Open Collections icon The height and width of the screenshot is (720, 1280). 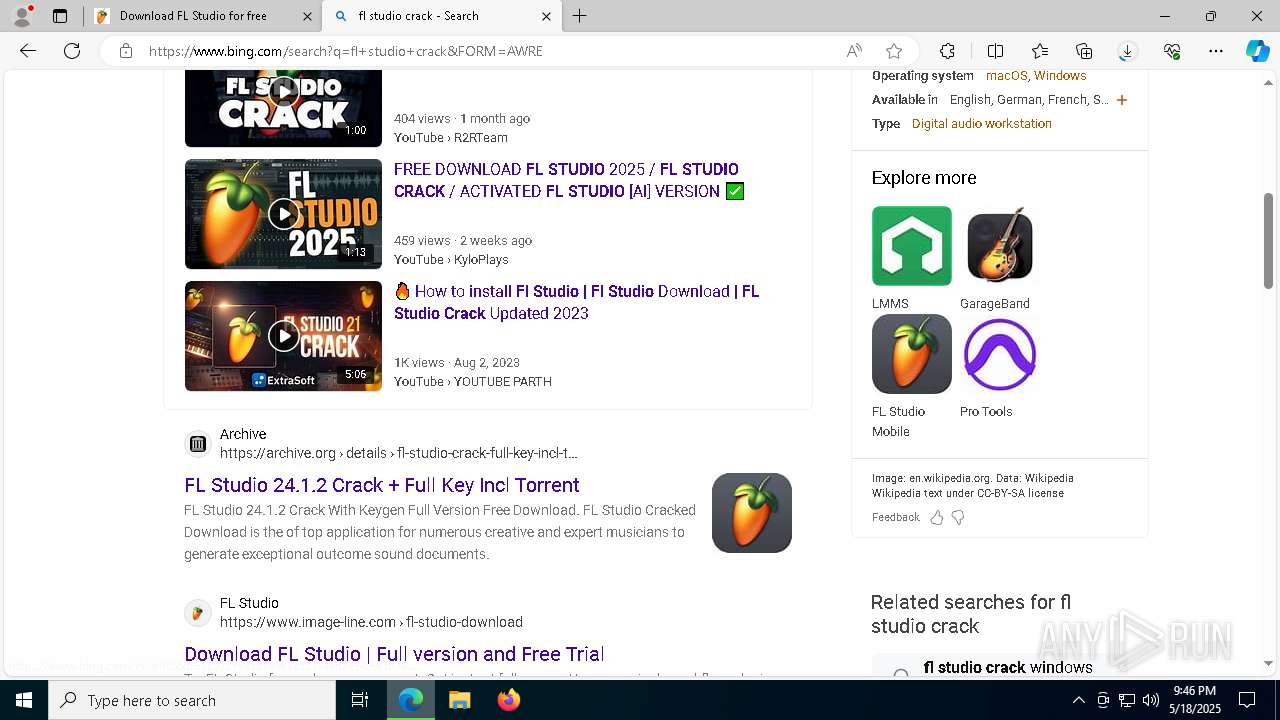pyautogui.click(x=1084, y=51)
